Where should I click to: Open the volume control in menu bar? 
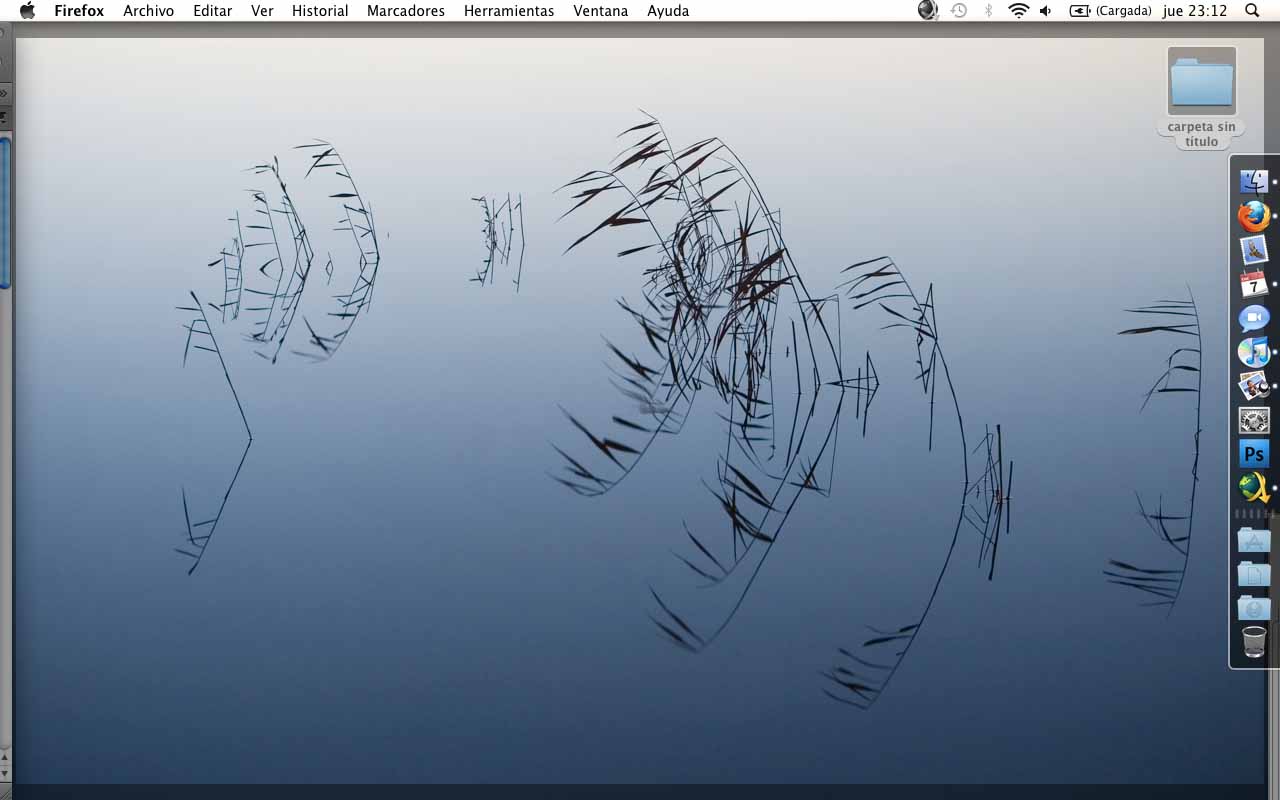click(1046, 11)
